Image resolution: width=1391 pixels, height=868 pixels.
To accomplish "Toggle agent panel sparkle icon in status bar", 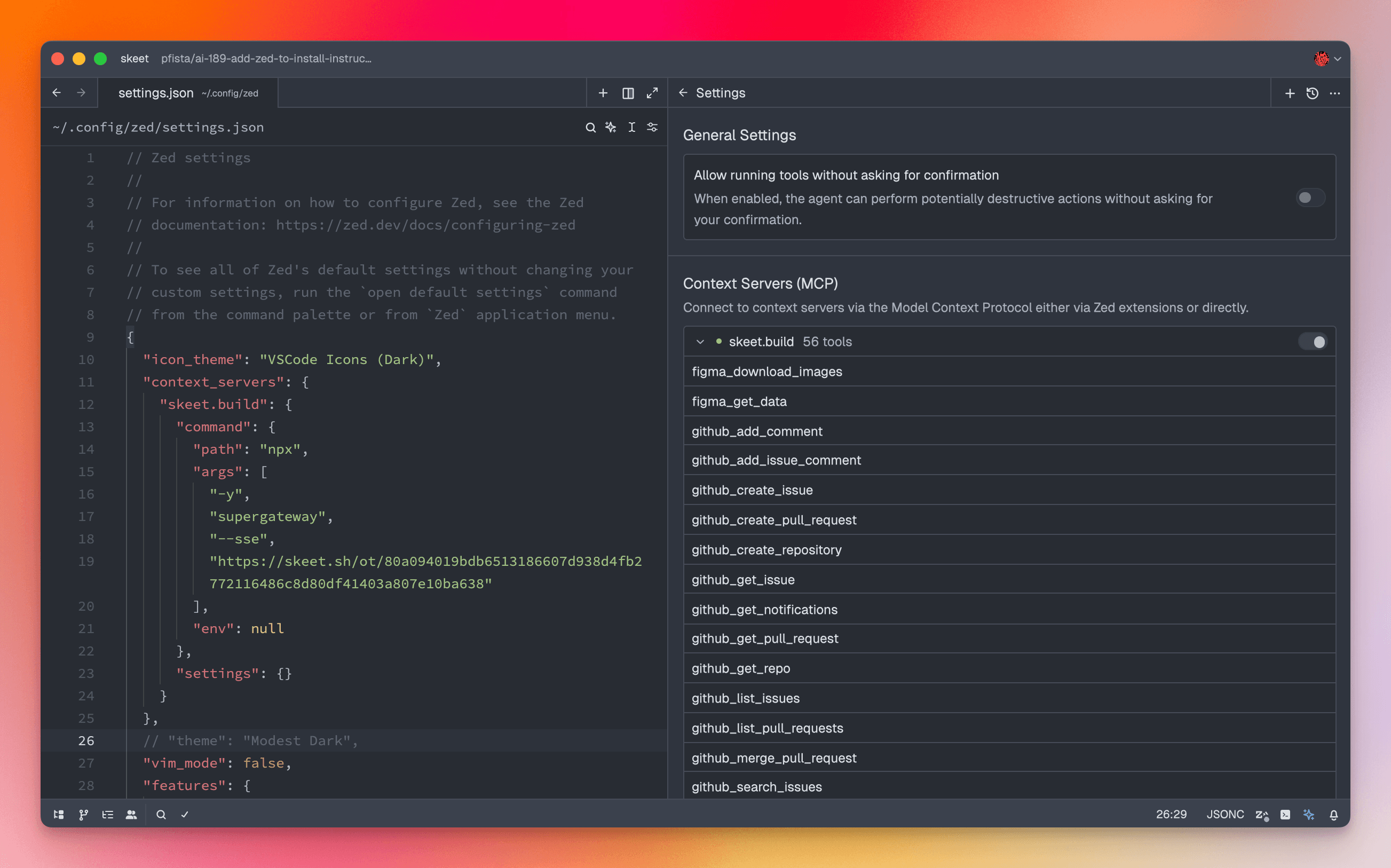I will coord(1309,815).
